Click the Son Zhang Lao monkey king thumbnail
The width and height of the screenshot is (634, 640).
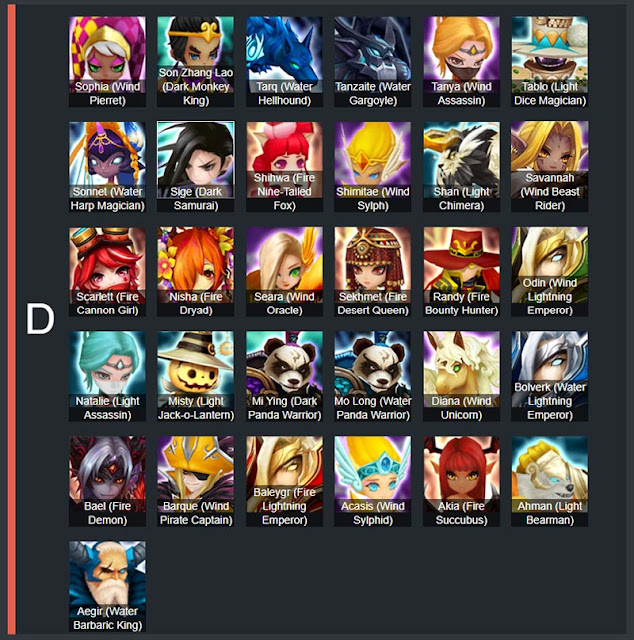[196, 62]
